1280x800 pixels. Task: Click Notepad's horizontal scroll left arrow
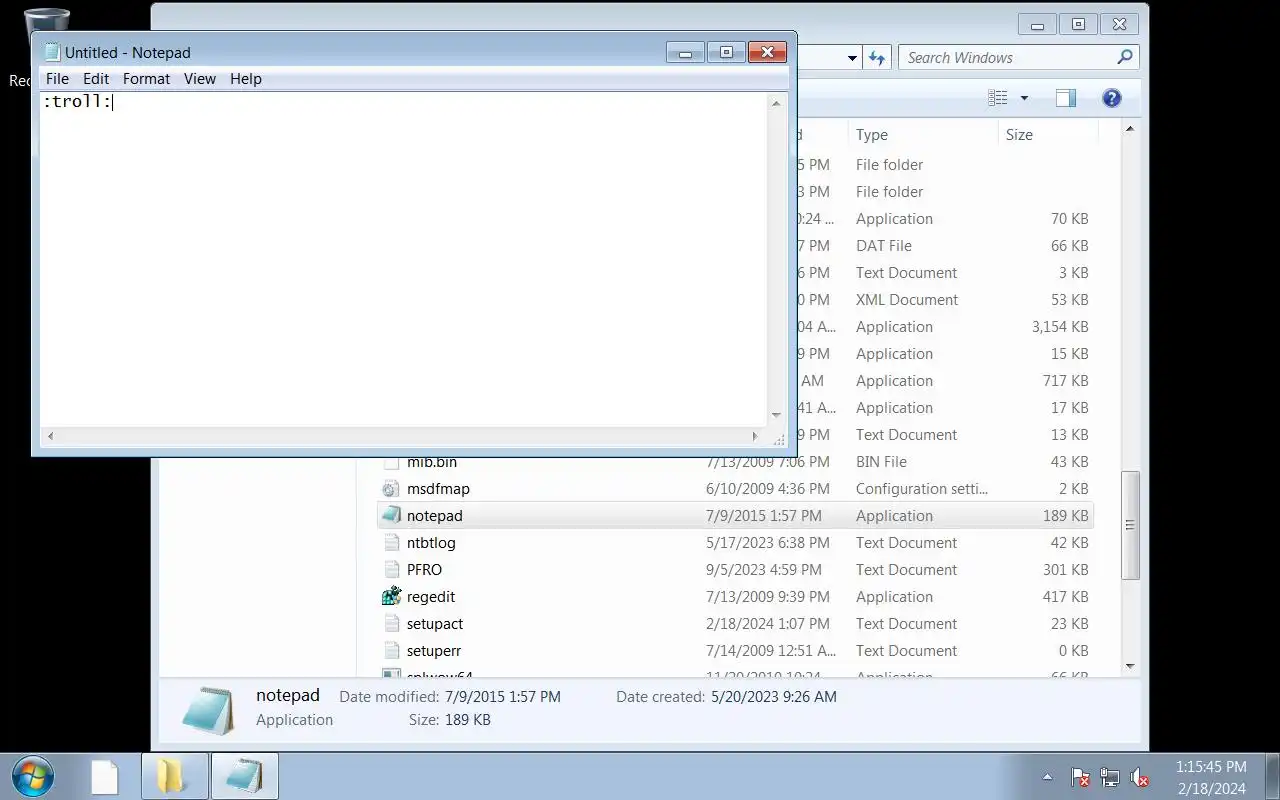coord(50,436)
